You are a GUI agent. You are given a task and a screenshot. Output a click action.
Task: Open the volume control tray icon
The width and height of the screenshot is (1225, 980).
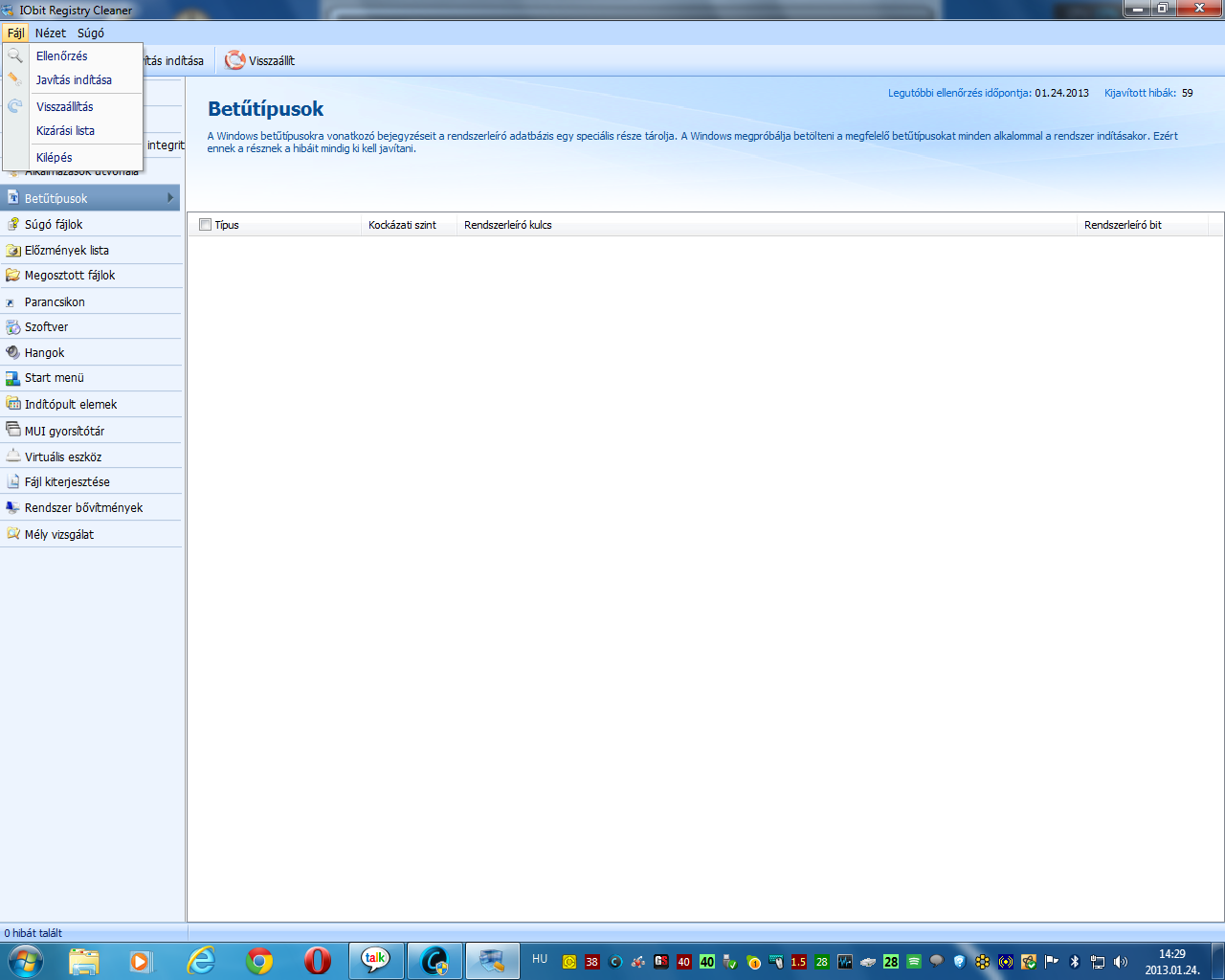point(1121,962)
